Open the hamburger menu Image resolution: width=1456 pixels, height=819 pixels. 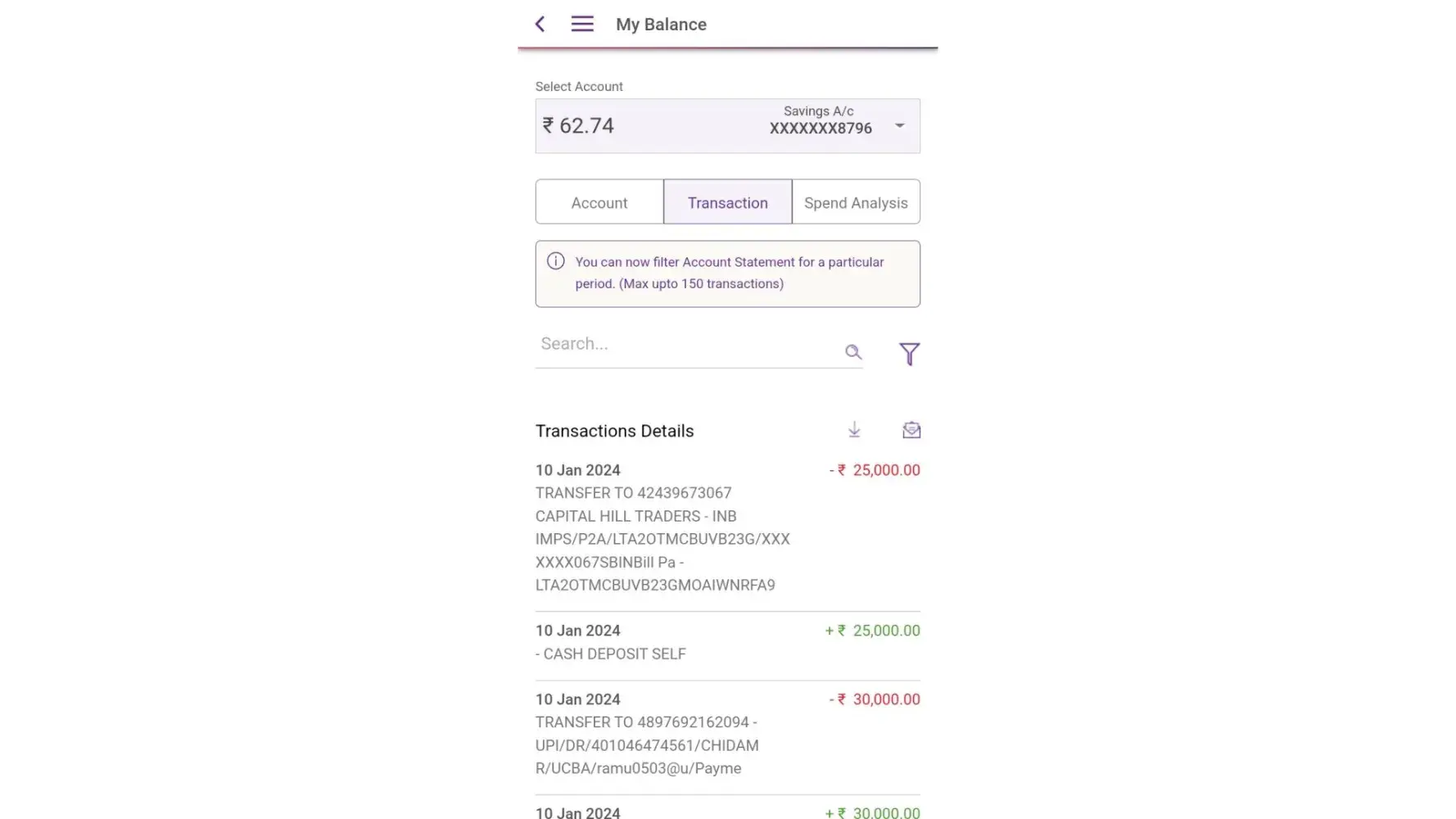coord(582,25)
